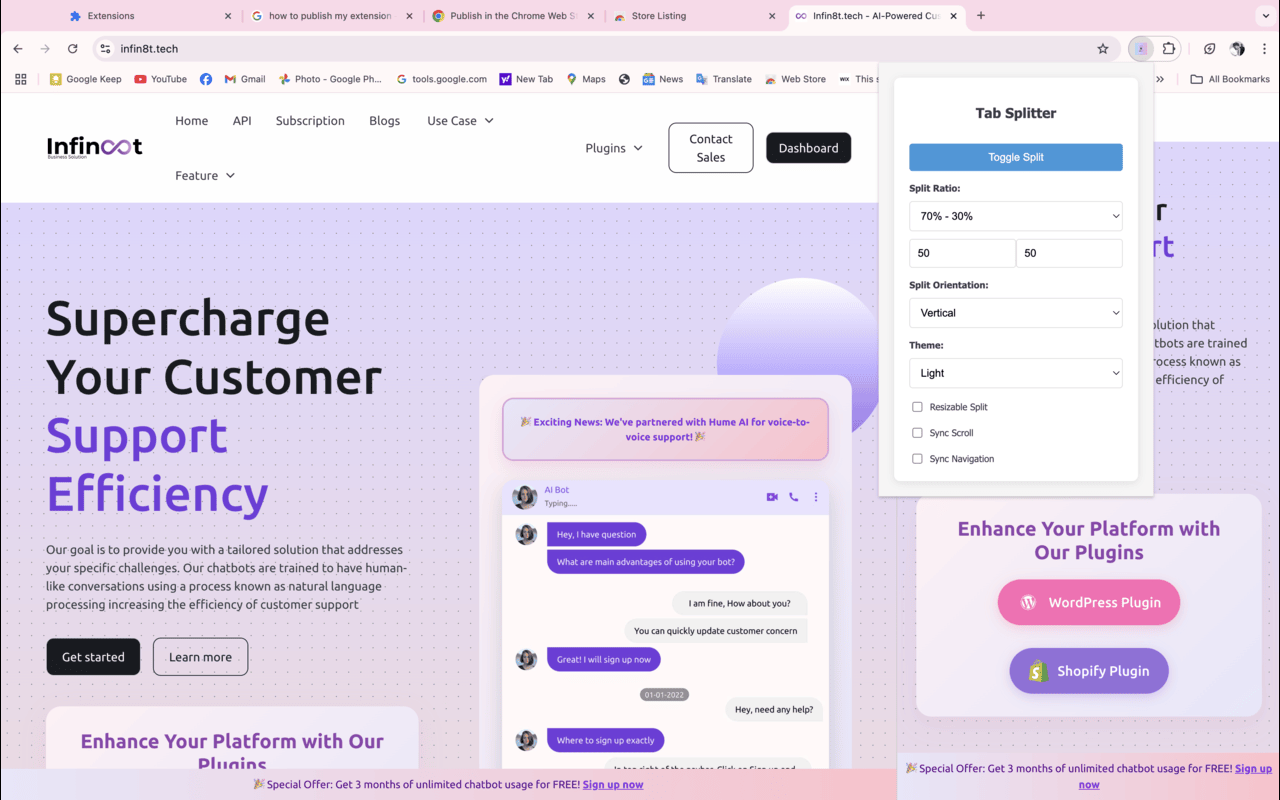Open the News bookmark

(663, 79)
